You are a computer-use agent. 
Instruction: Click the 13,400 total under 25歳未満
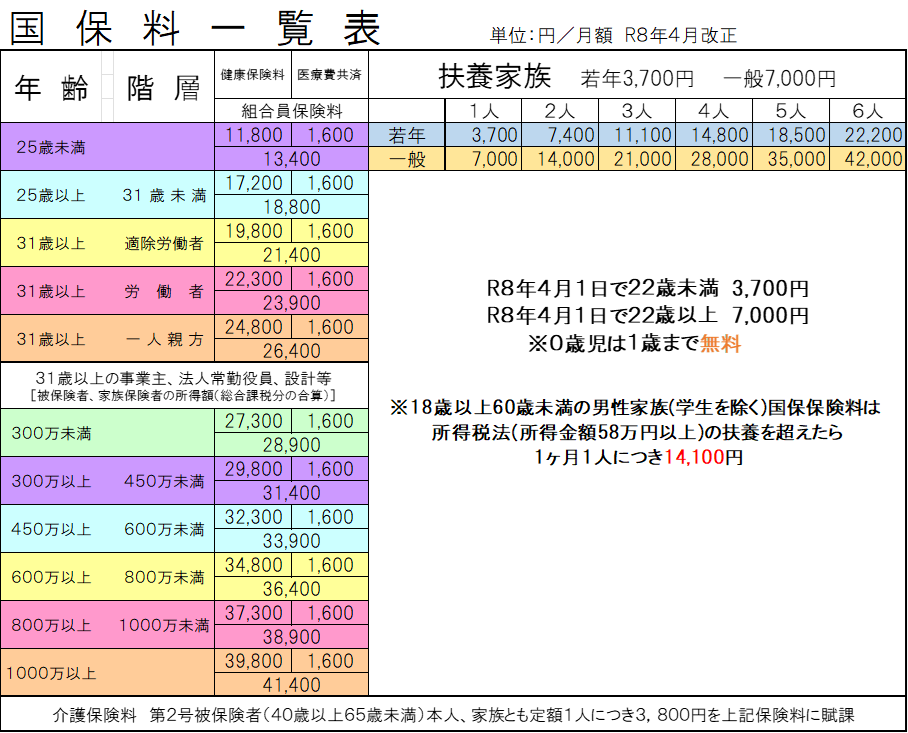pos(291,159)
